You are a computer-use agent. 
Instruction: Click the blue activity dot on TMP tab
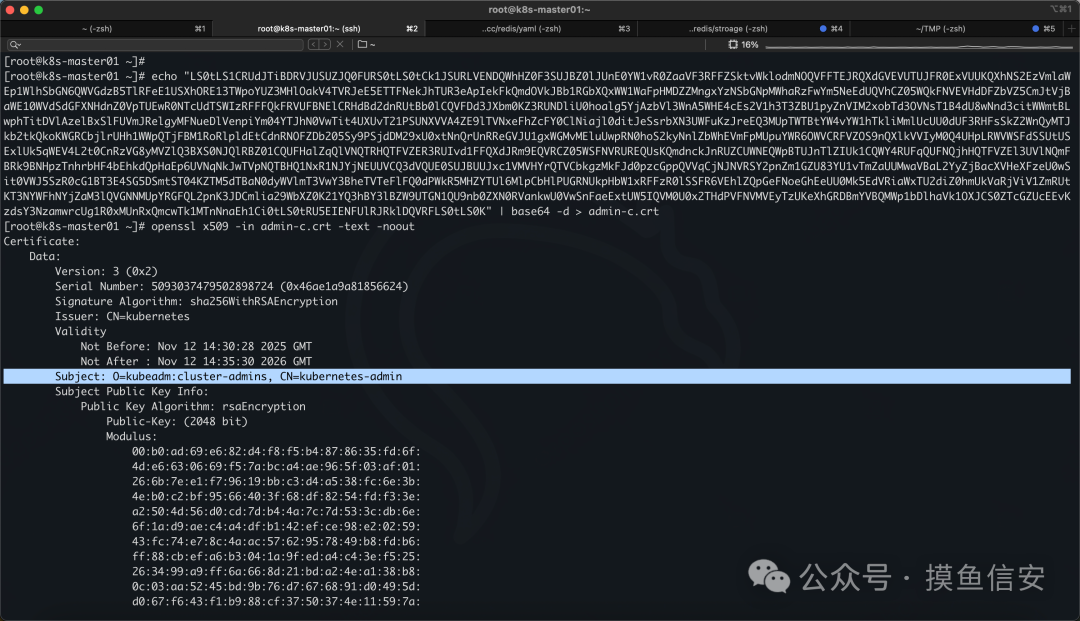click(1035, 28)
